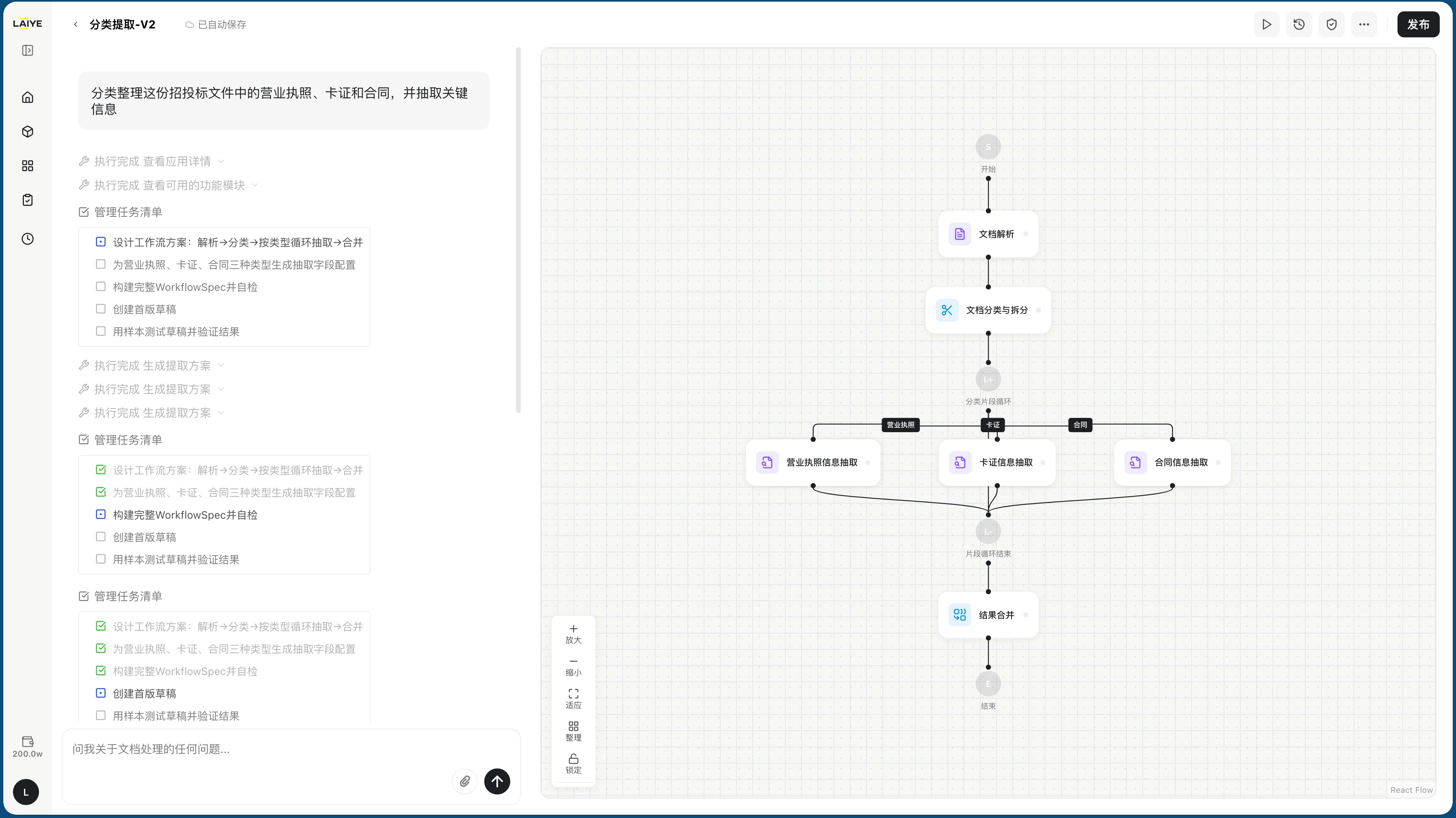The width and height of the screenshot is (1456, 818).
Task: Open the cube icon in sidebar
Action: click(27, 132)
